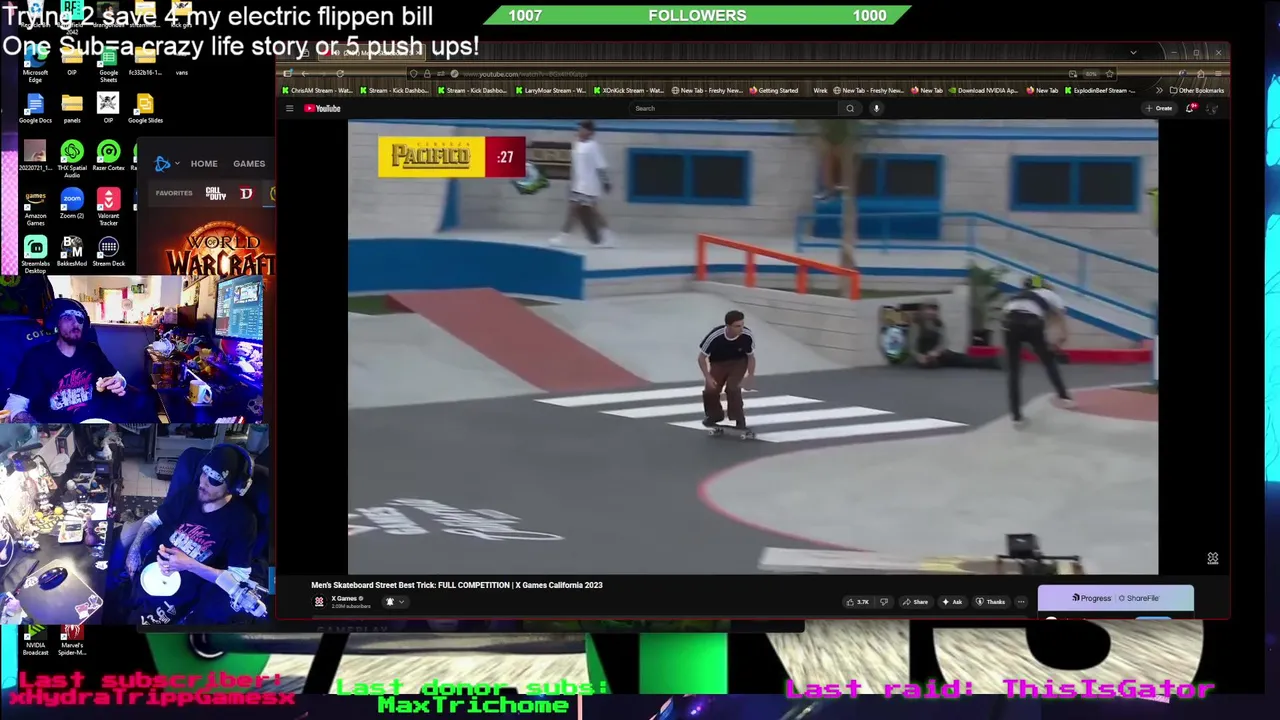Expand the browser tab list chevron

coord(1133,53)
